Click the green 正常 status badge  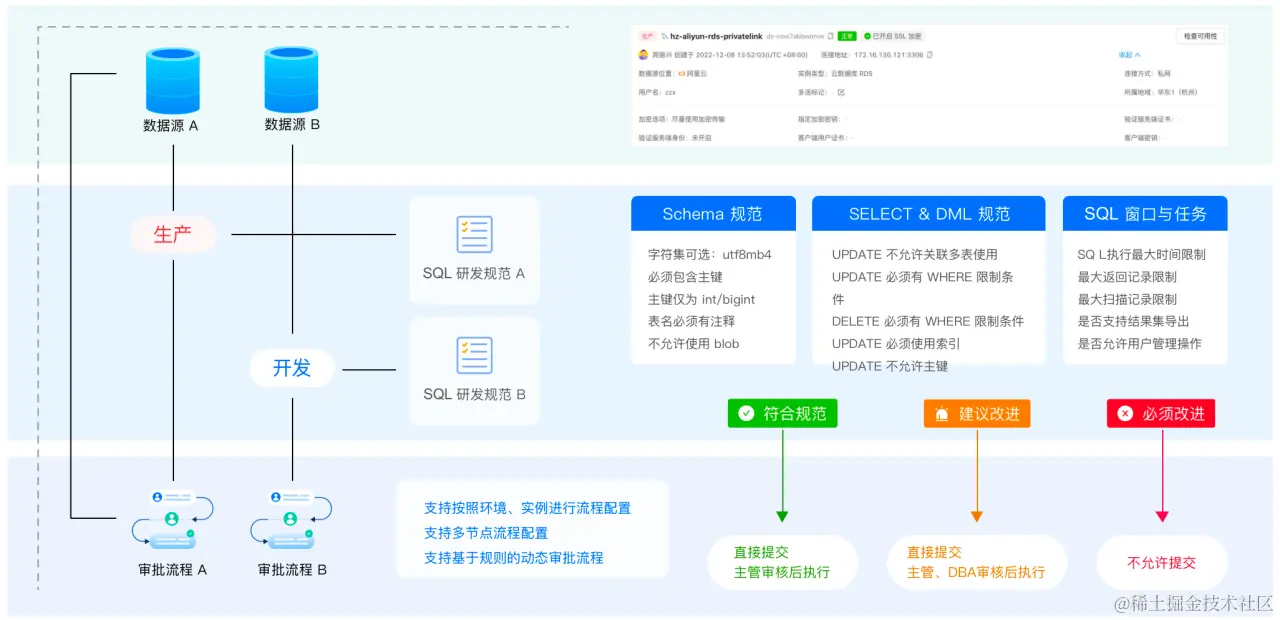(x=847, y=36)
